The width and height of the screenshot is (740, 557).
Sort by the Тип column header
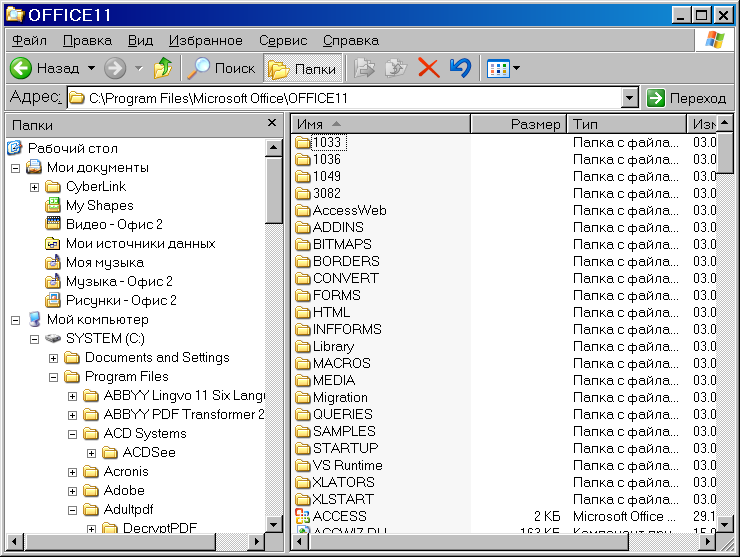coord(626,124)
